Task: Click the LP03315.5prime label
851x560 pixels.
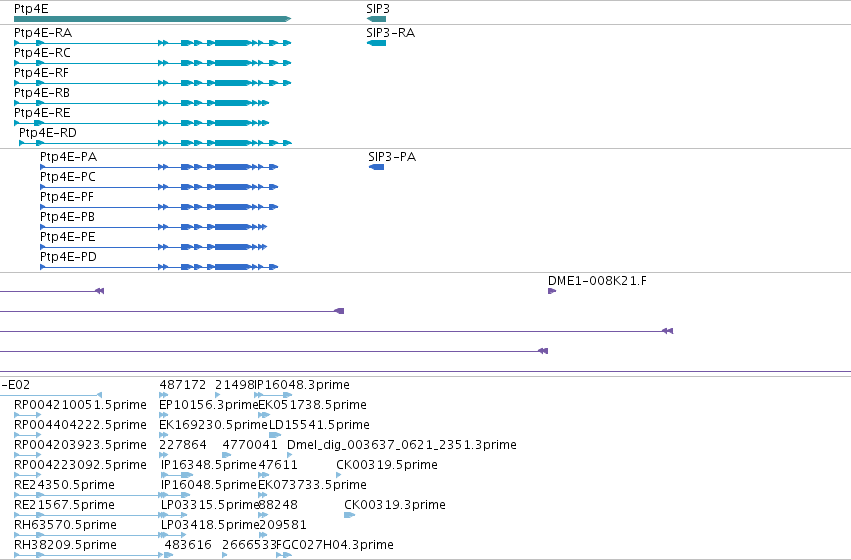Action: [x=210, y=505]
